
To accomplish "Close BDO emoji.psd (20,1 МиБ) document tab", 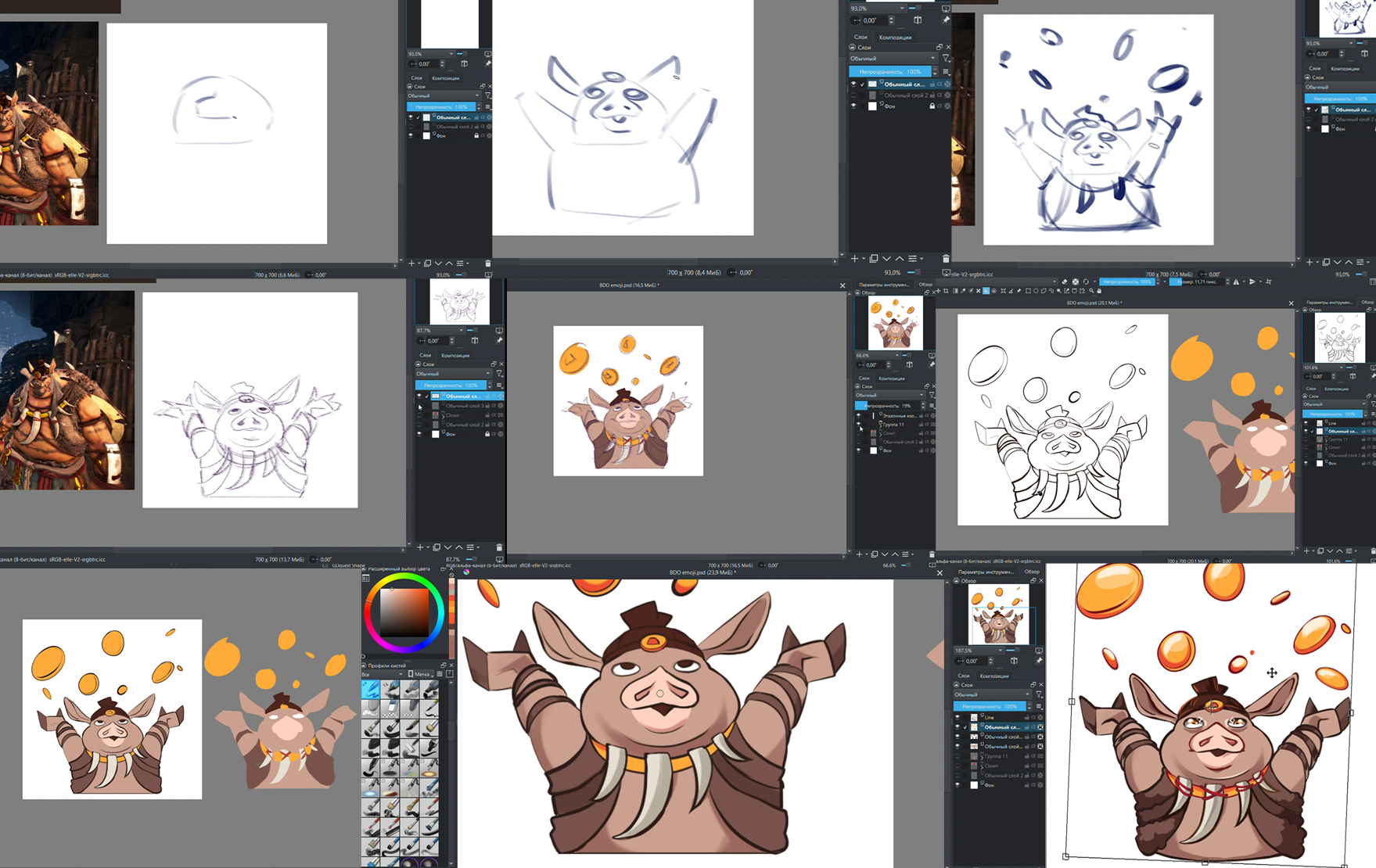I will click(1291, 303).
